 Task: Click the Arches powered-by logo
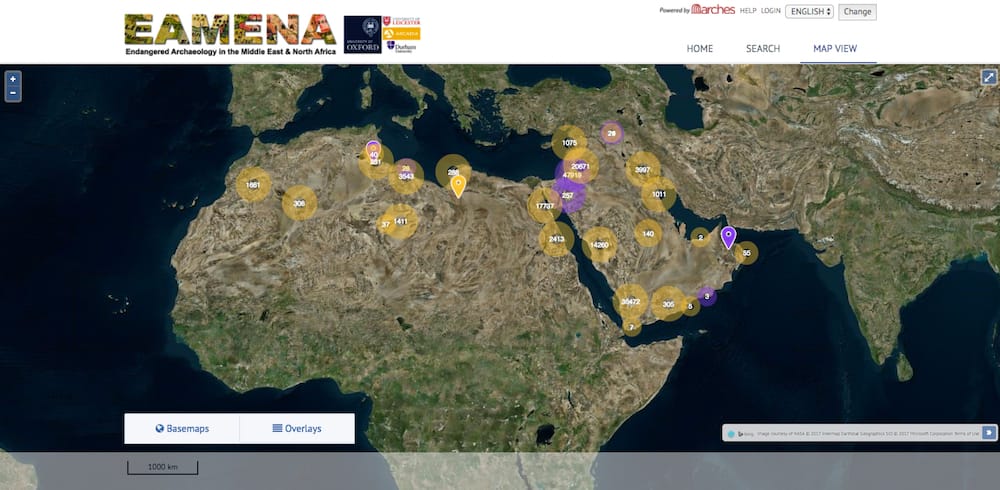(713, 10)
